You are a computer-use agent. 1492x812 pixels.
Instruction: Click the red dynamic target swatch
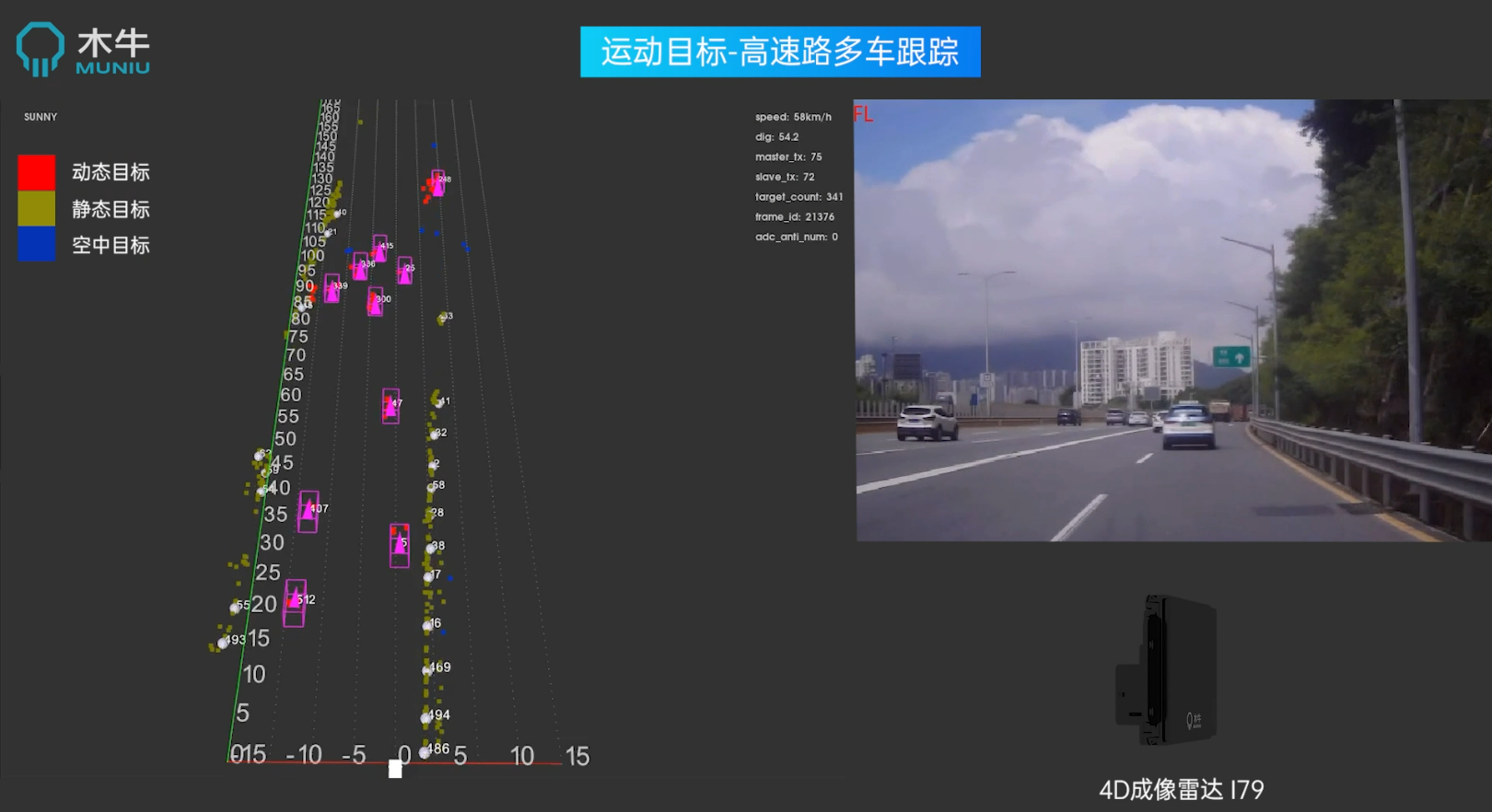coord(37,172)
